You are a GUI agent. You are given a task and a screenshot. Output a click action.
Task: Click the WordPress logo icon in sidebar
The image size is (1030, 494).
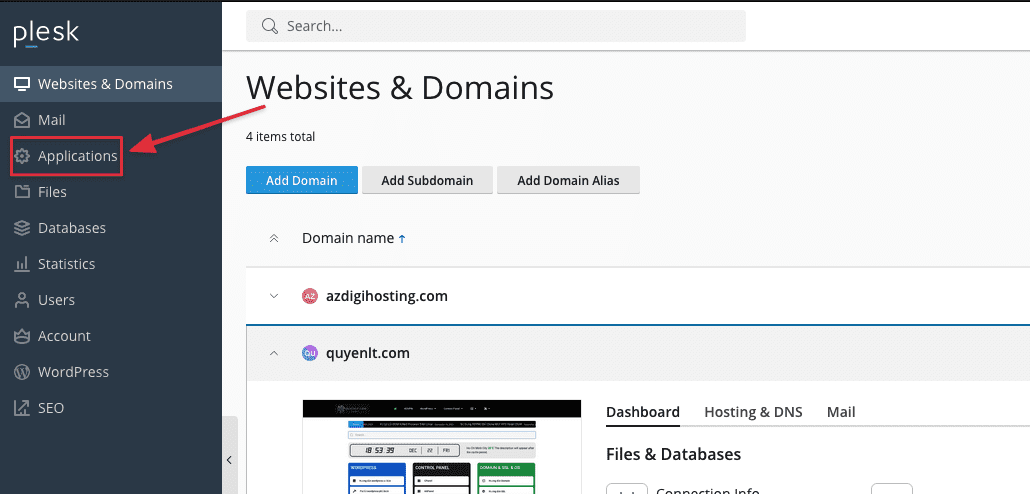[21, 372]
